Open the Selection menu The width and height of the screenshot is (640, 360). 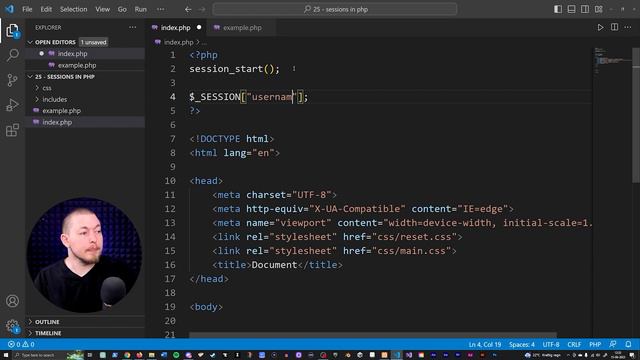click(73, 9)
